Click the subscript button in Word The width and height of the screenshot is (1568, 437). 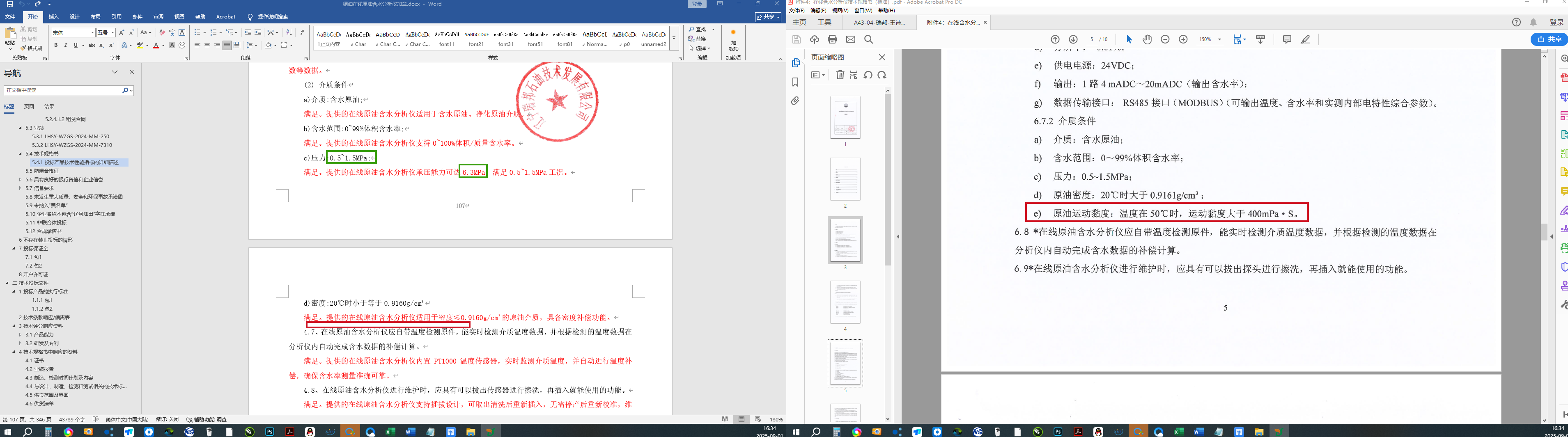102,45
